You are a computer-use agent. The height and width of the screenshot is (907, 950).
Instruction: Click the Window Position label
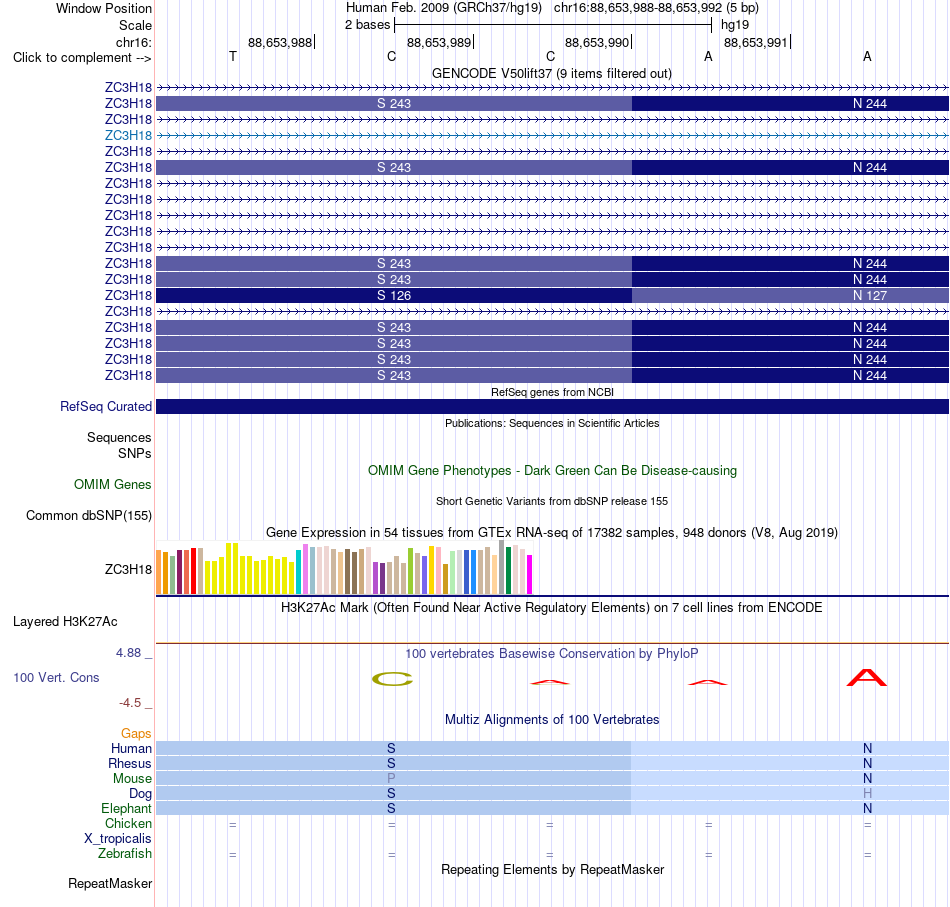tap(104, 8)
